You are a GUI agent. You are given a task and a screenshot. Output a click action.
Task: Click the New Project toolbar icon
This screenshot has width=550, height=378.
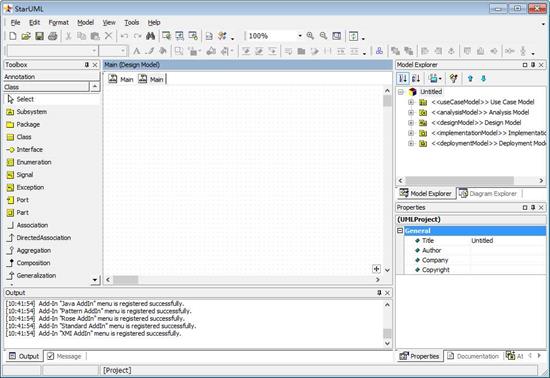pyautogui.click(x=13, y=36)
